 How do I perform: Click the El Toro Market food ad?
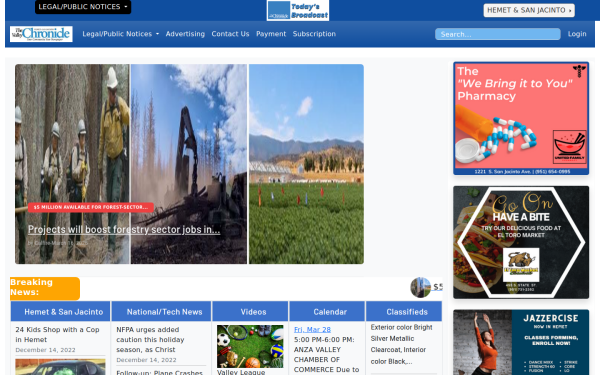pyautogui.click(x=521, y=242)
